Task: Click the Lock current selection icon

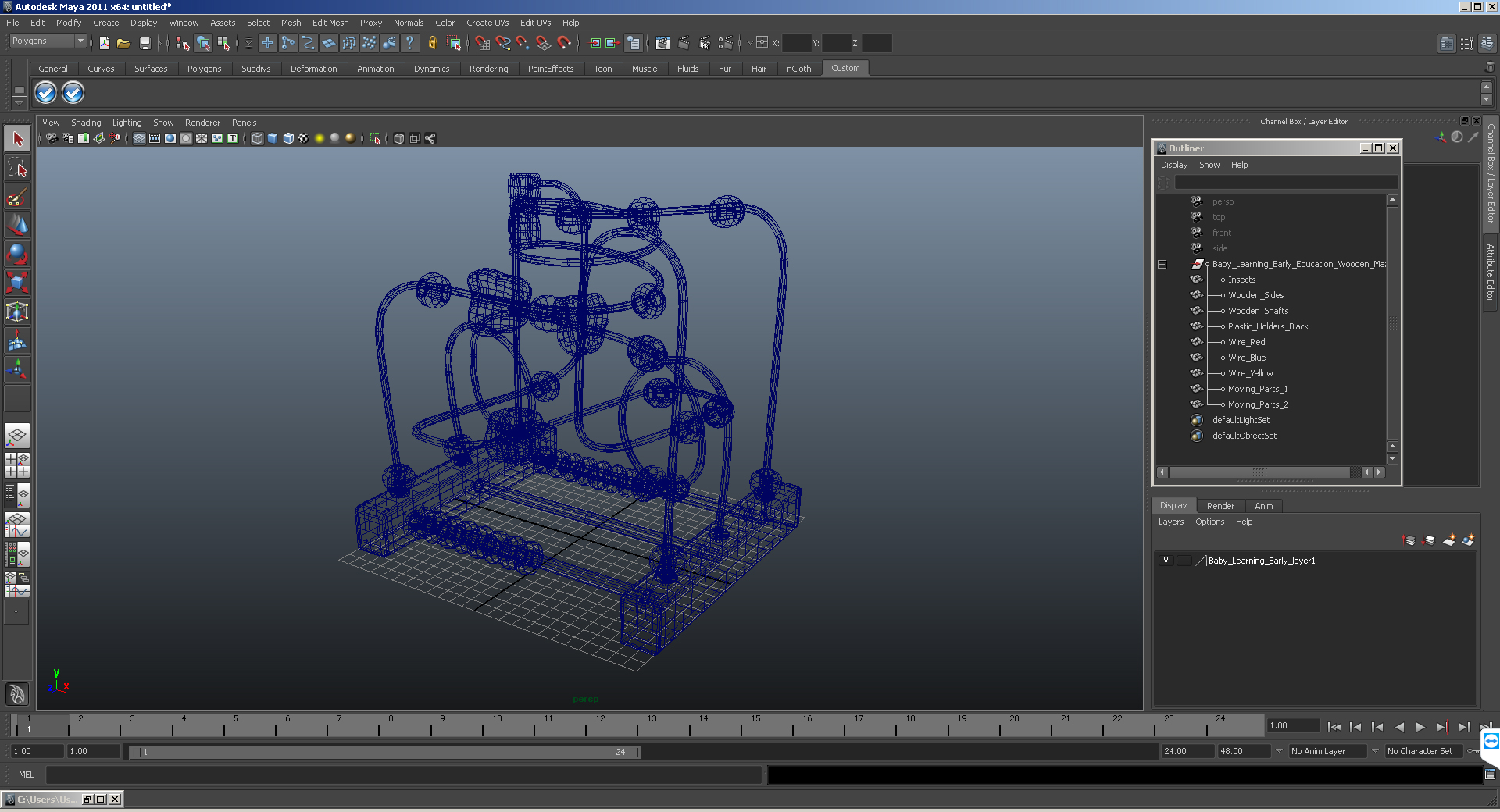Action: click(432, 43)
